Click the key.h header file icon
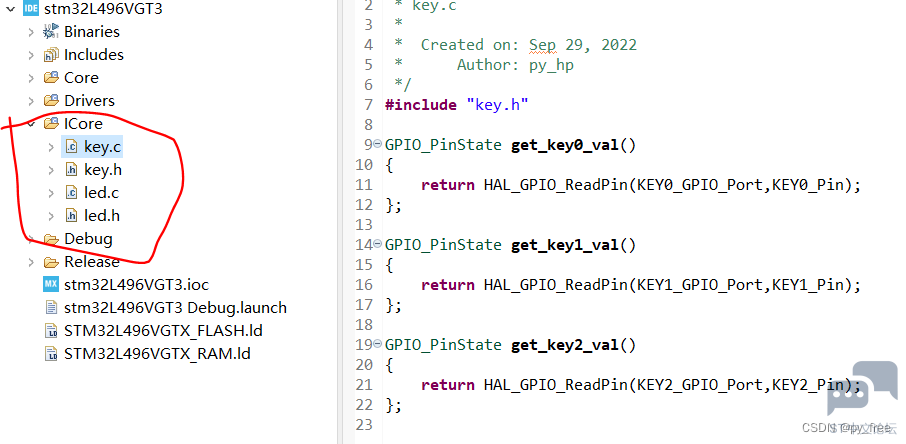The height and width of the screenshot is (444, 906). (x=71, y=169)
